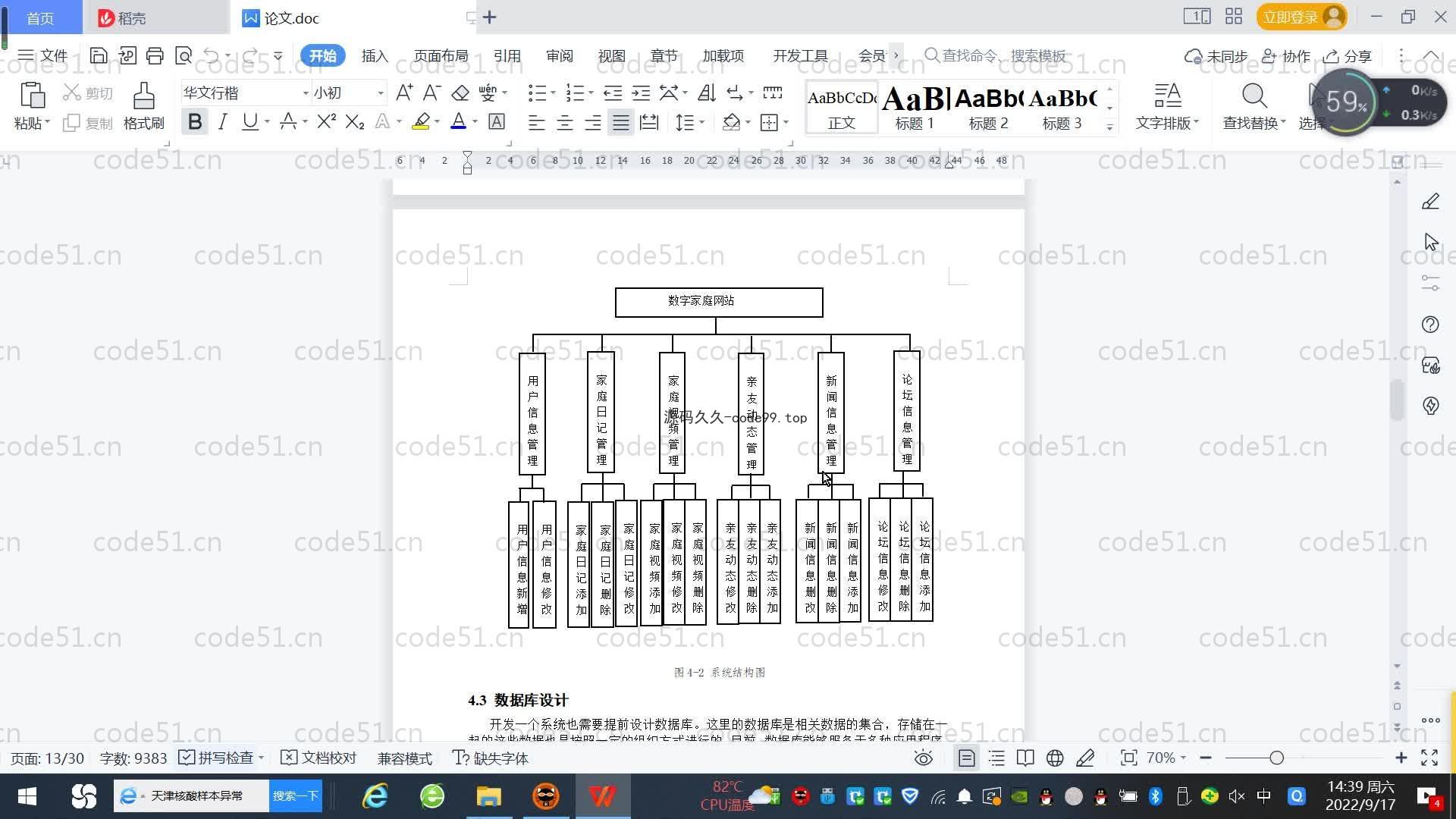The width and height of the screenshot is (1456, 819).
Task: Toggle Italic formatting
Action: pyautogui.click(x=222, y=121)
